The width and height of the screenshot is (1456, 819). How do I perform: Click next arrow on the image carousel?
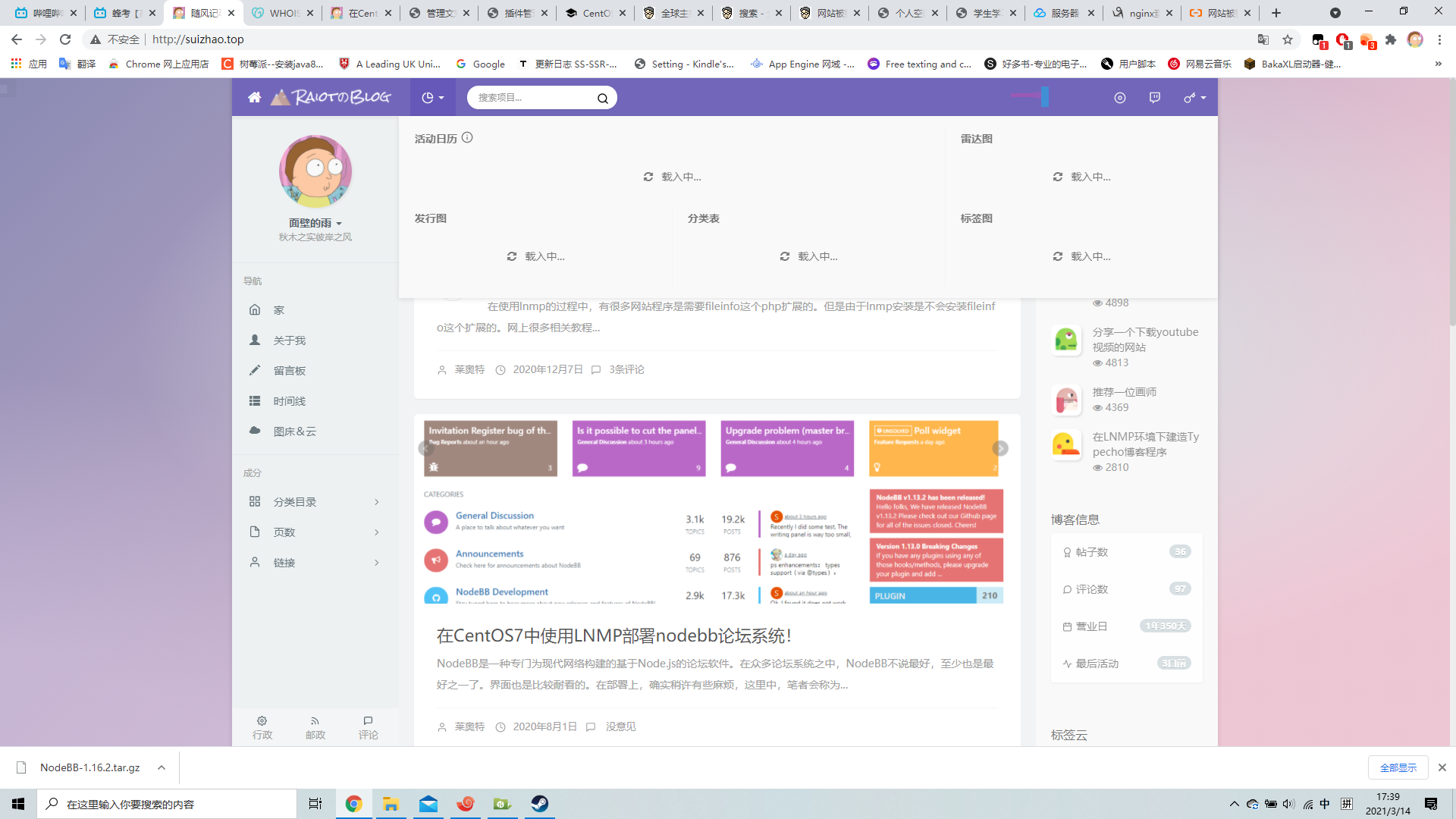tap(1000, 448)
